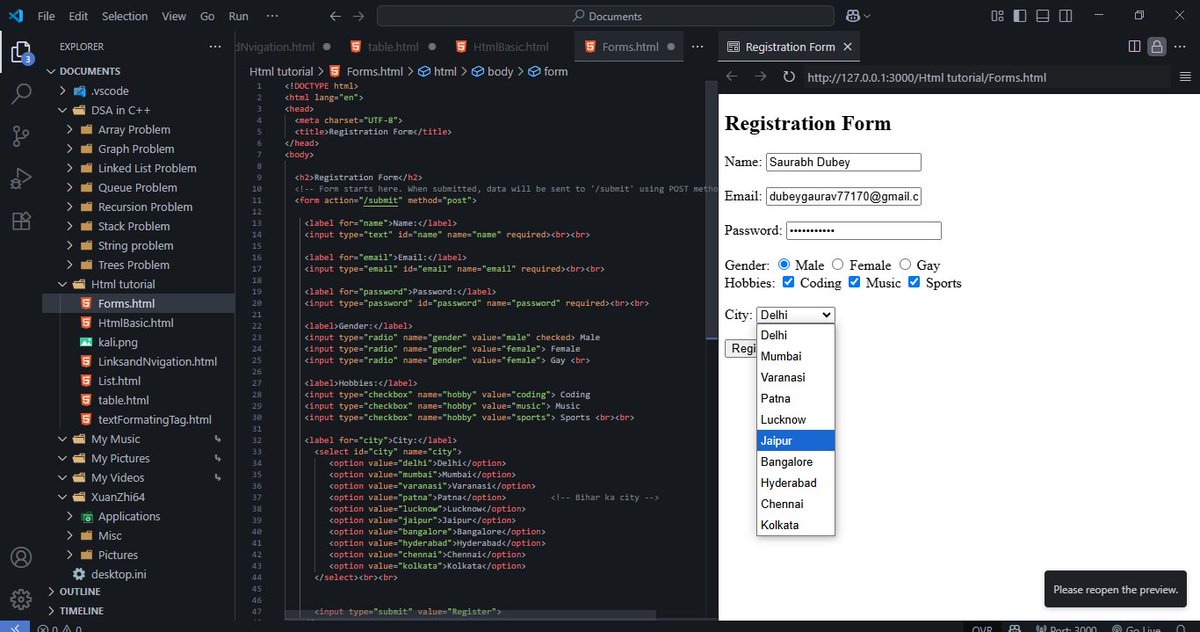Open the Extensions view
1200x632 pixels.
[x=21, y=222]
